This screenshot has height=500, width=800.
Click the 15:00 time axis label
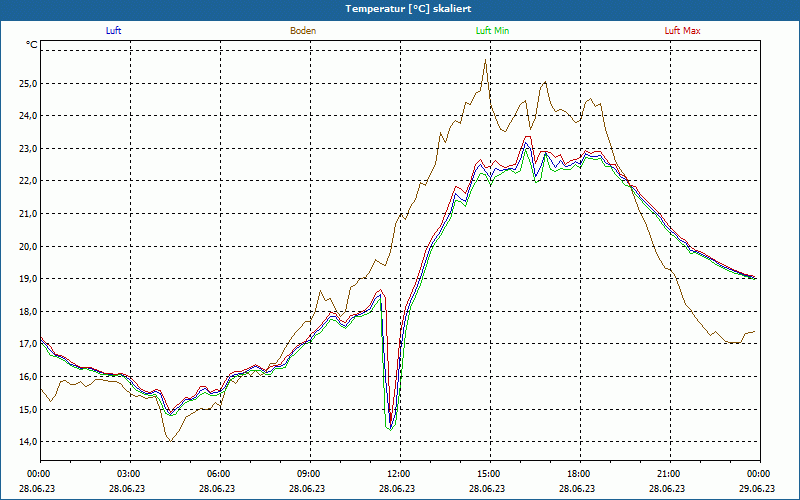(x=487, y=474)
